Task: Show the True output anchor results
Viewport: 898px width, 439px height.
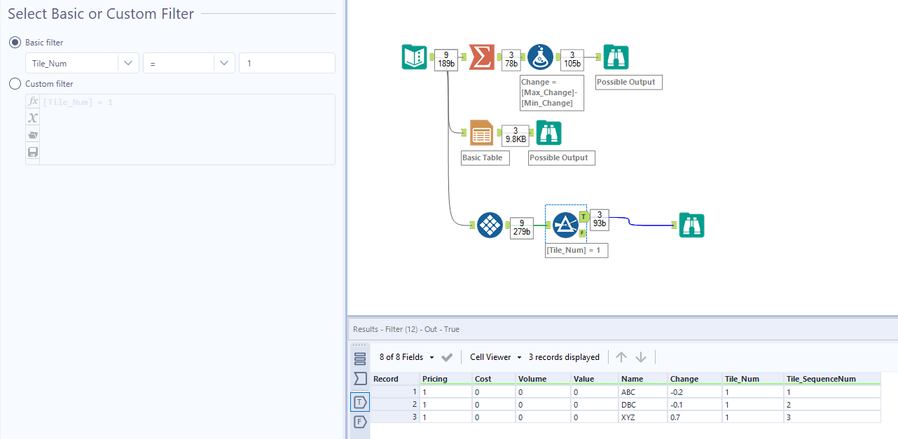Action: pyautogui.click(x=360, y=402)
